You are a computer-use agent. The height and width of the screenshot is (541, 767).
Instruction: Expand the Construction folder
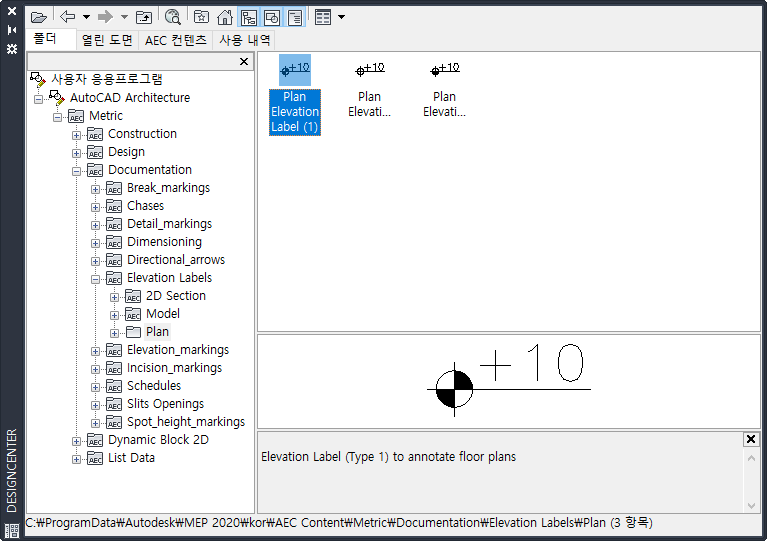[x=76, y=135]
